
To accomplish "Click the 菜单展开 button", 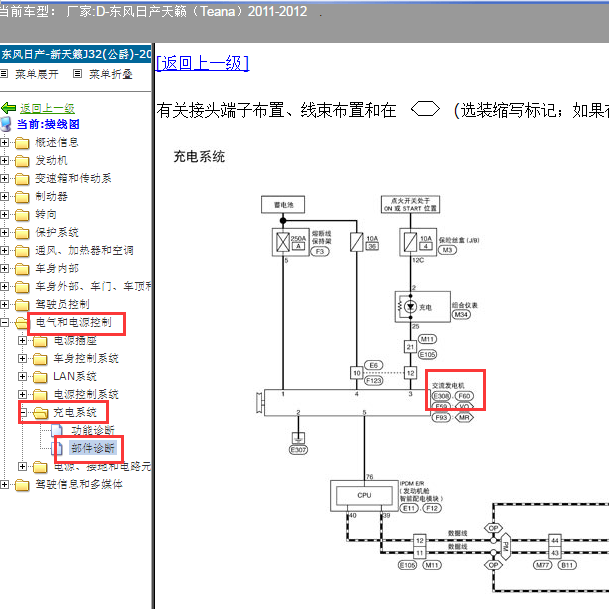I will (x=37, y=74).
